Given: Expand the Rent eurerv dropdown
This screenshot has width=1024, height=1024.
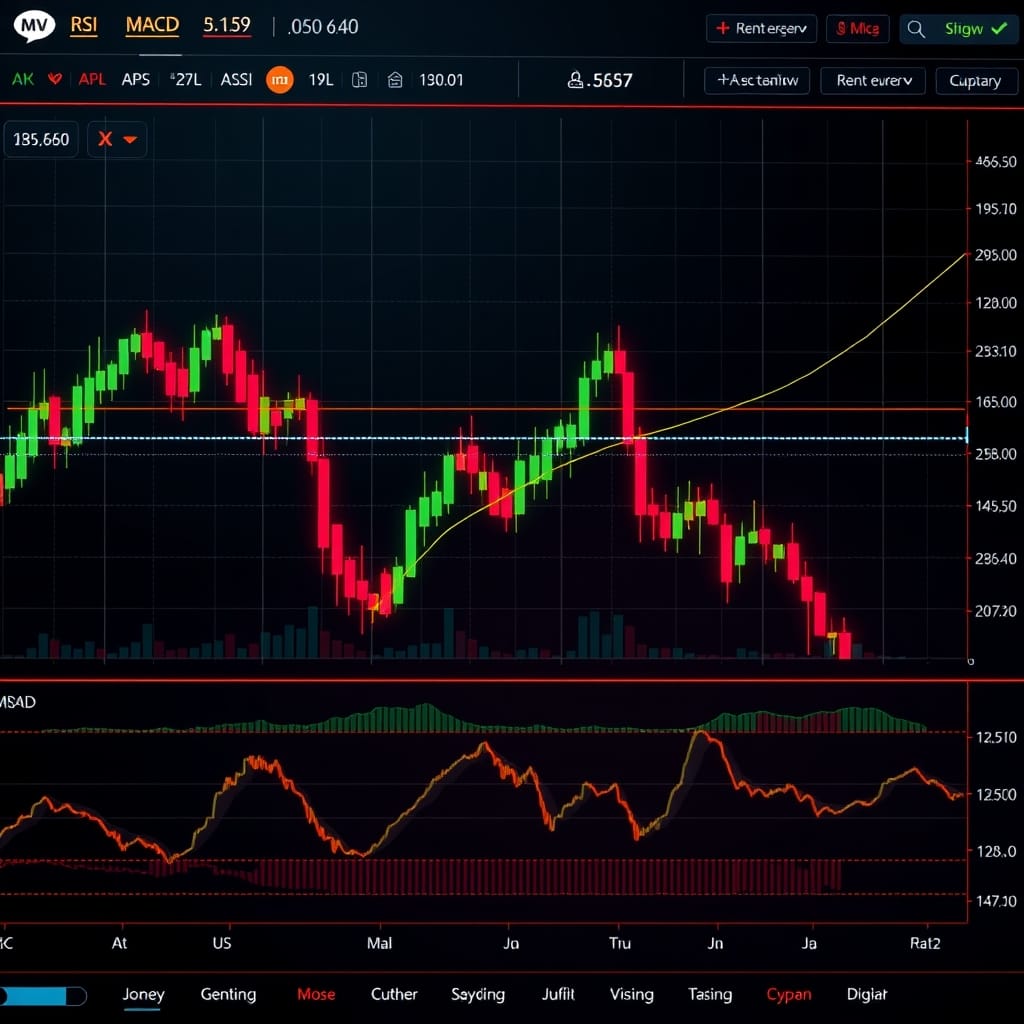Looking at the screenshot, I should point(873,80).
